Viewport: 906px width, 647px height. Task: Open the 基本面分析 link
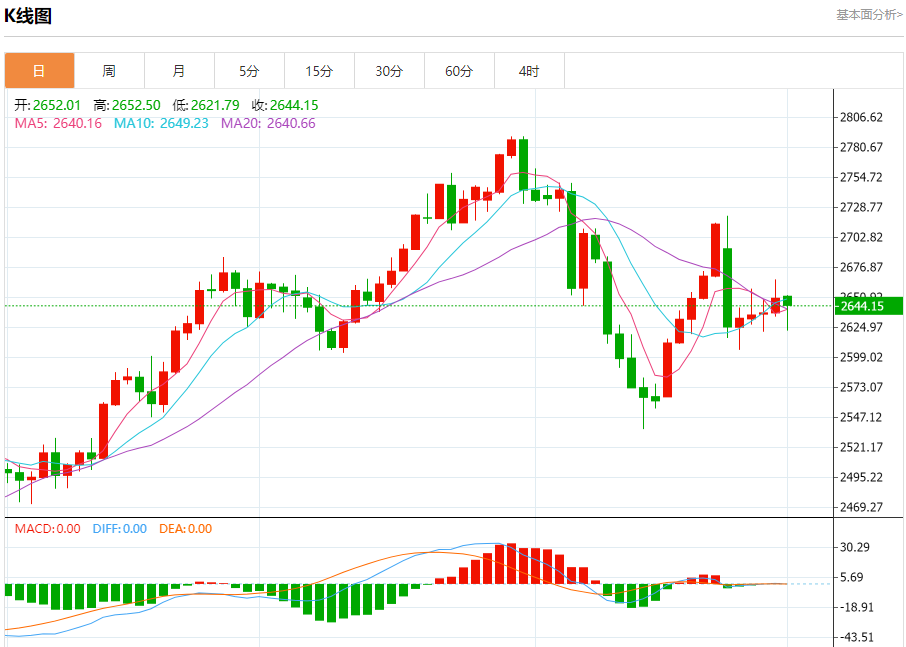pyautogui.click(x=869, y=15)
